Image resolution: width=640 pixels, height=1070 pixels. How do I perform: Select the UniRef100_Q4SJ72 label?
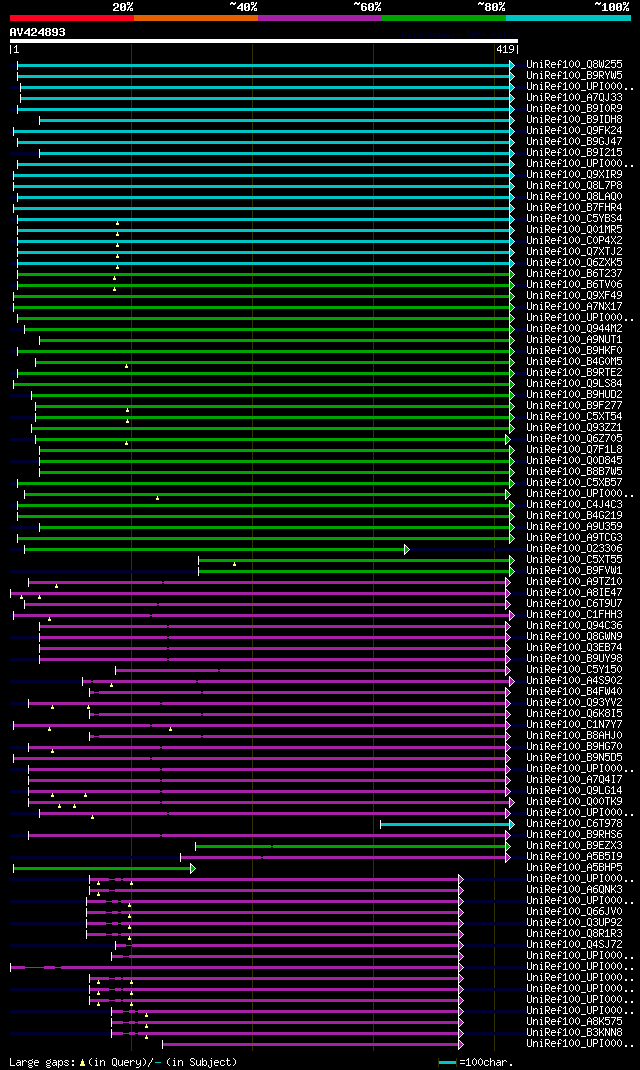(574, 944)
